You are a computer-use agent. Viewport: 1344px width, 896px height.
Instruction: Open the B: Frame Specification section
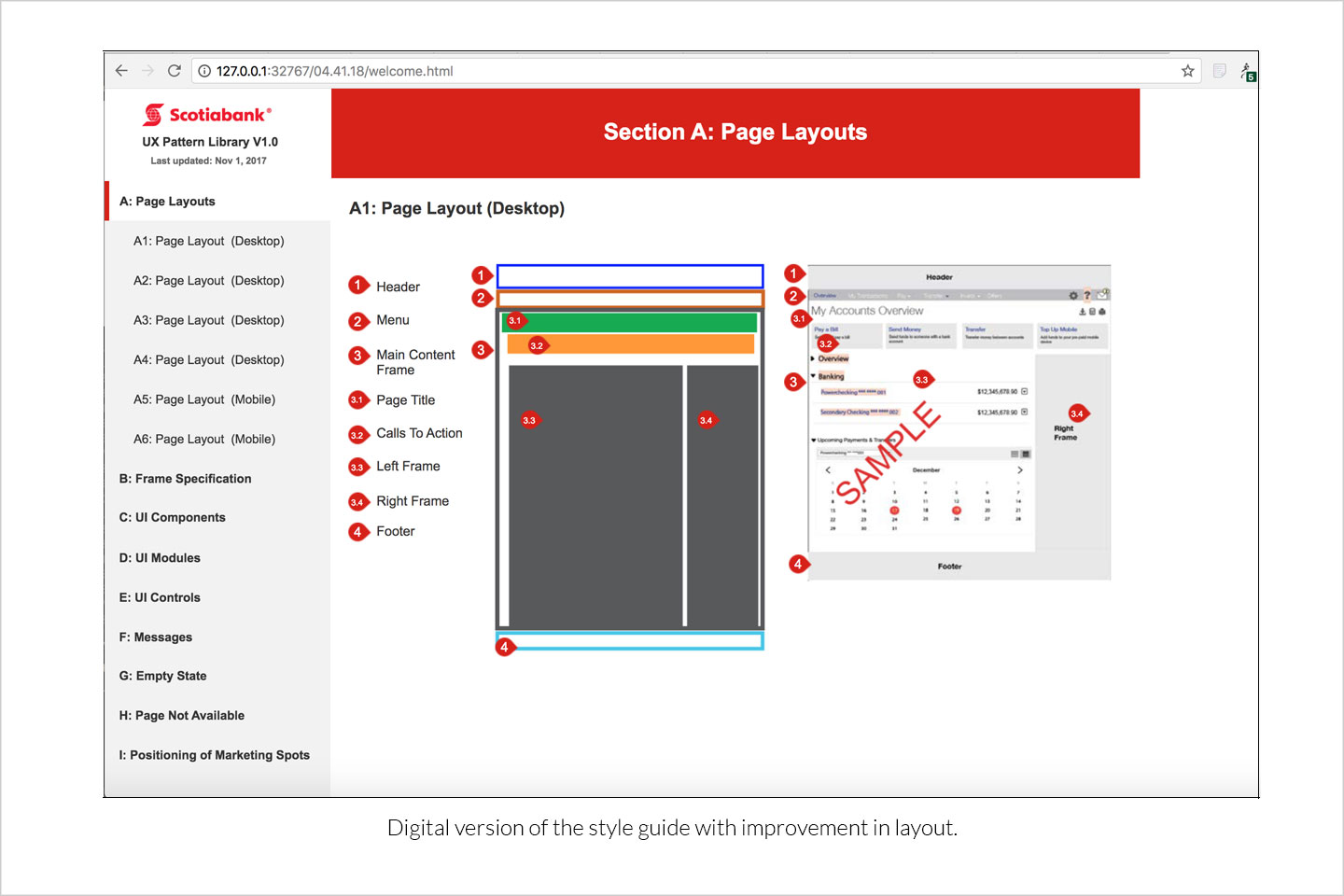[x=185, y=479]
